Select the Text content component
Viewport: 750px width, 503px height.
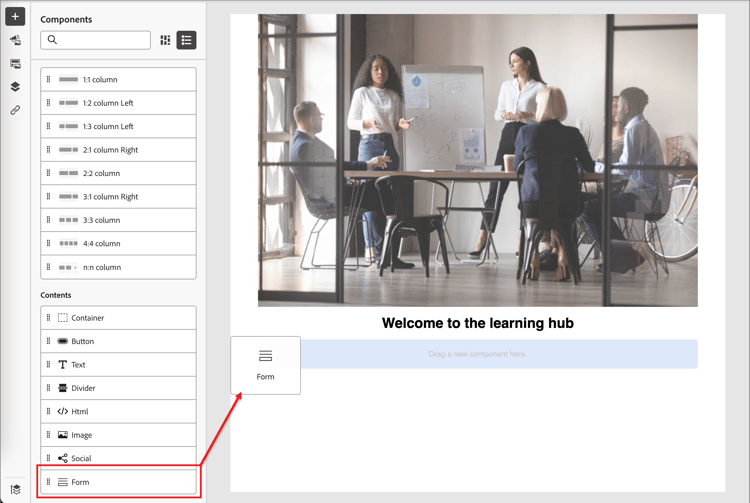click(119, 364)
